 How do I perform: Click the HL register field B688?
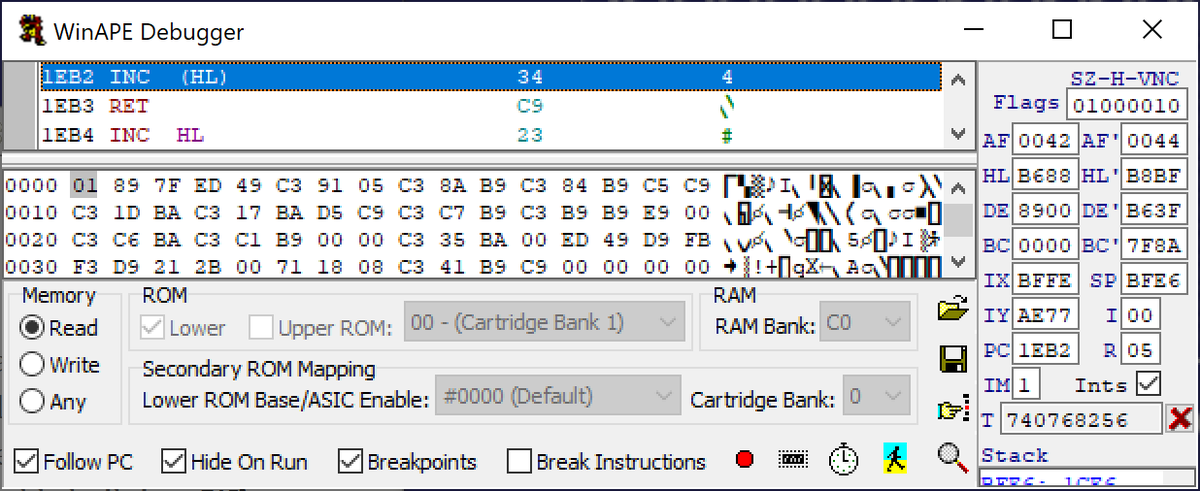pos(1046,176)
